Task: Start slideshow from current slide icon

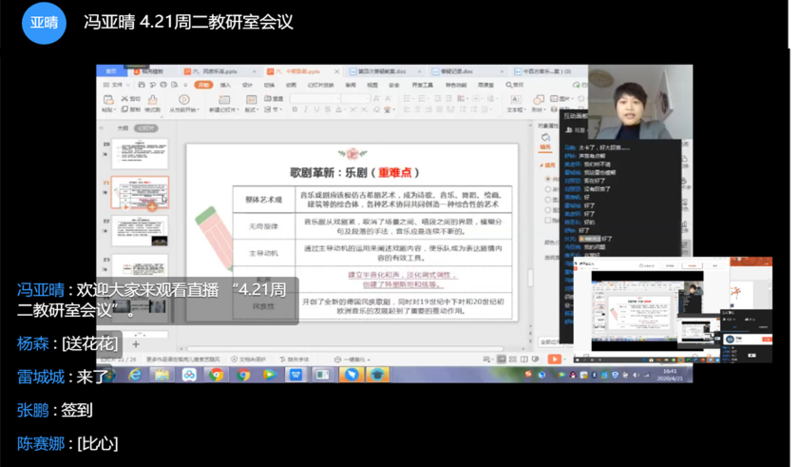Action: point(184,99)
